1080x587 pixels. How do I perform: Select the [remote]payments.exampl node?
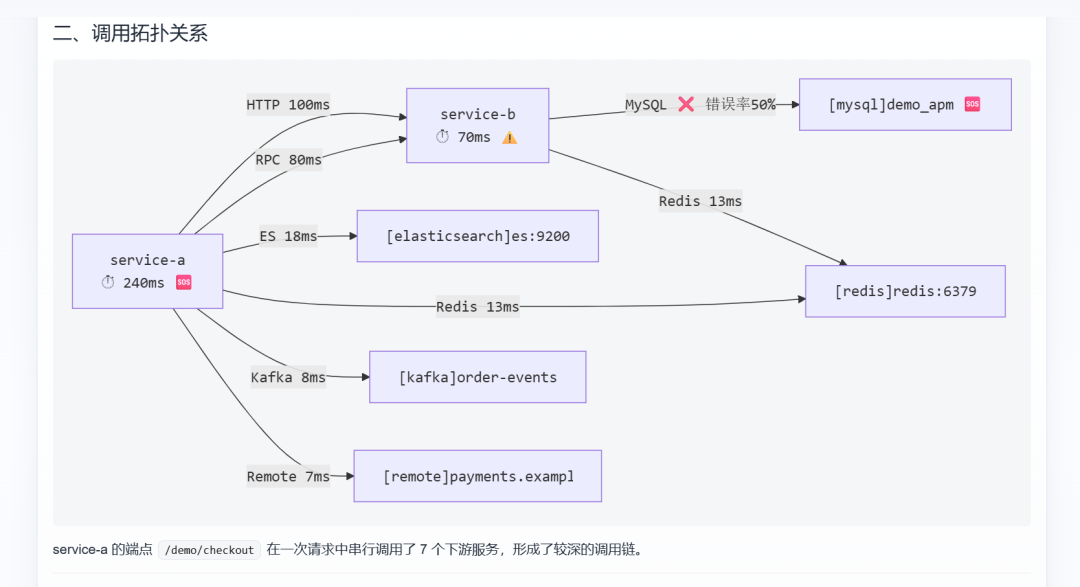(x=477, y=476)
